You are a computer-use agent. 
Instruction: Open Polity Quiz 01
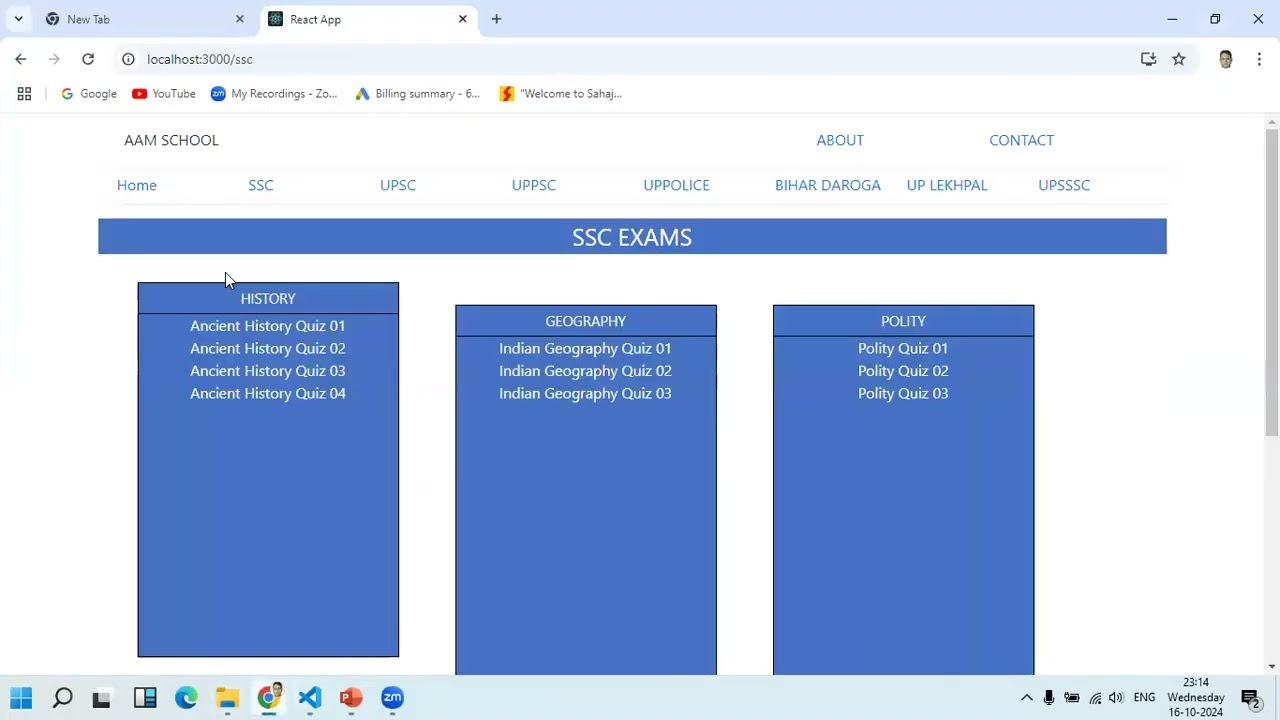click(903, 348)
